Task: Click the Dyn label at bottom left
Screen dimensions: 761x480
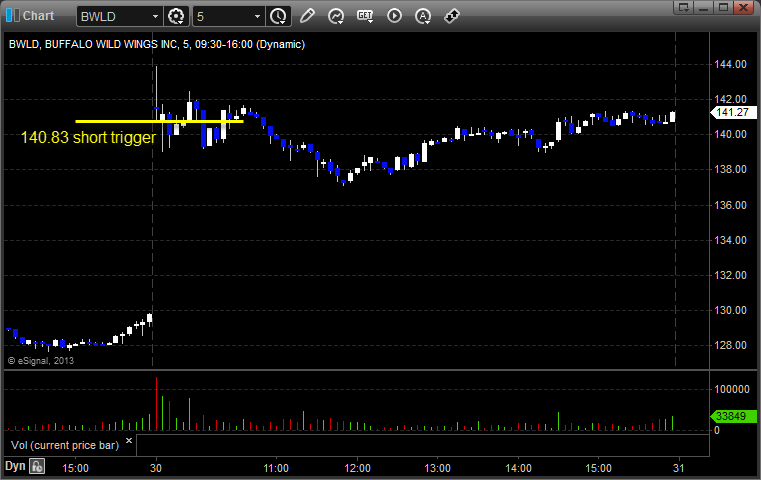Action: [x=15, y=466]
